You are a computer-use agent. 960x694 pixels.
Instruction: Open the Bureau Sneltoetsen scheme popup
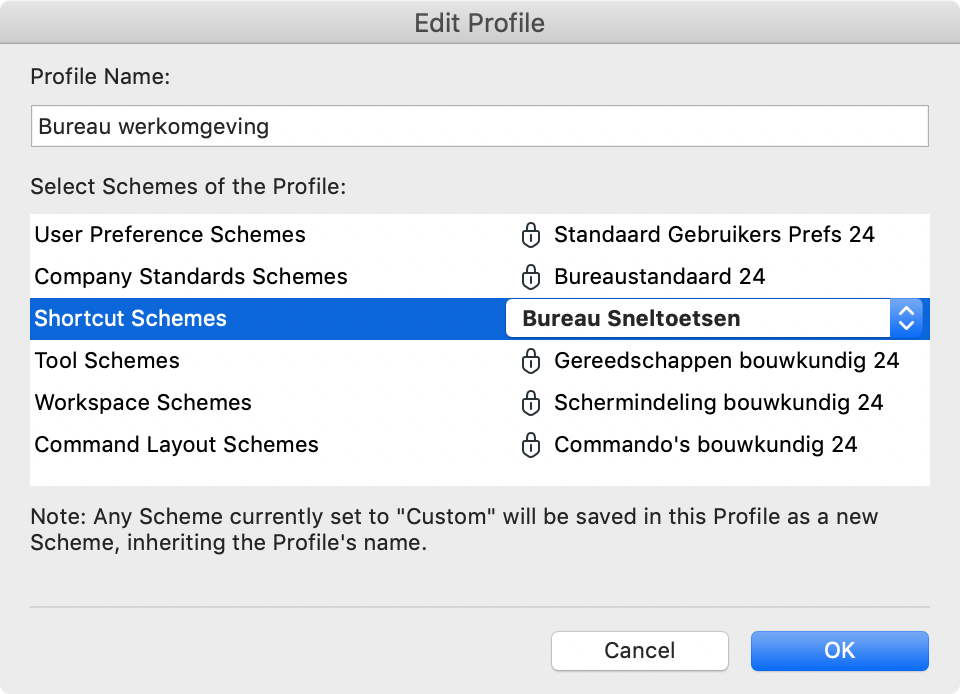[714, 318]
